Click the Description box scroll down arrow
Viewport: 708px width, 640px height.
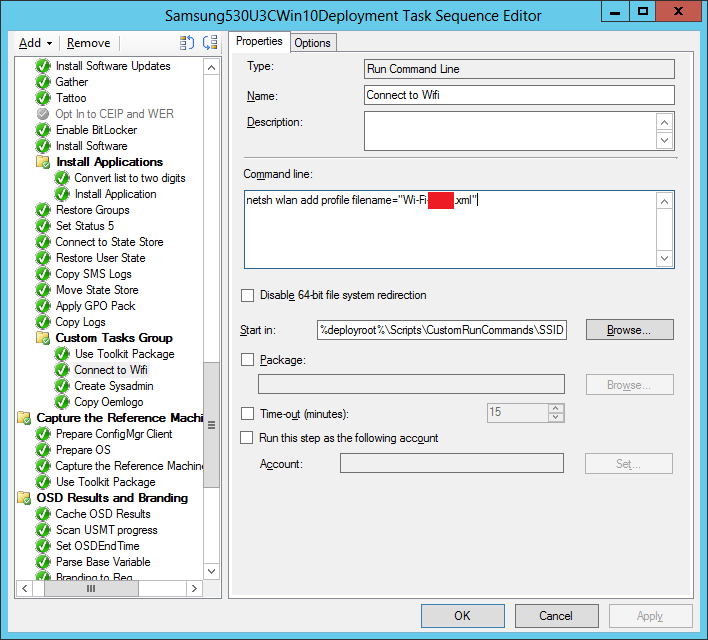pos(665,141)
